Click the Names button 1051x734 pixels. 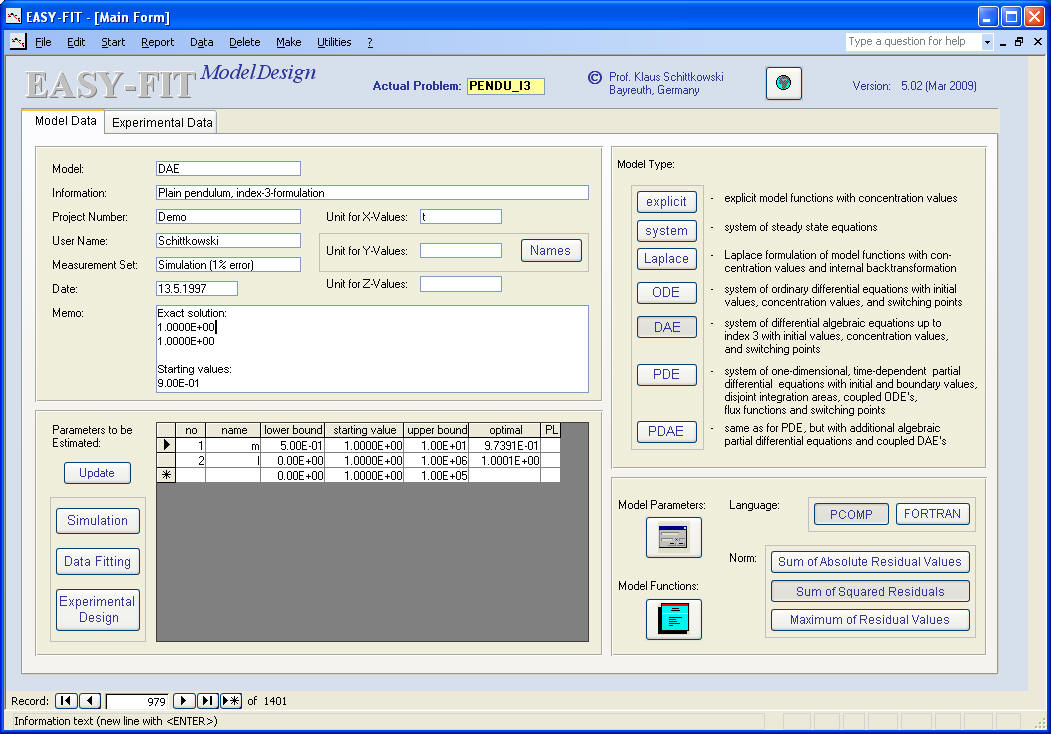pos(550,251)
